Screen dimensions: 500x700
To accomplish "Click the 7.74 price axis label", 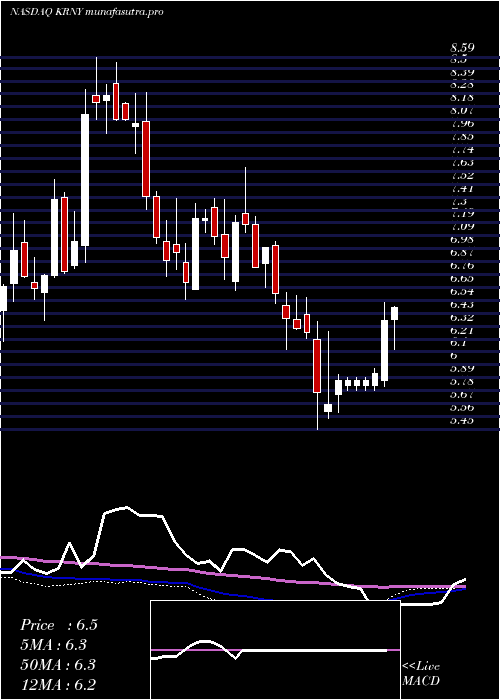I will 462,150.
